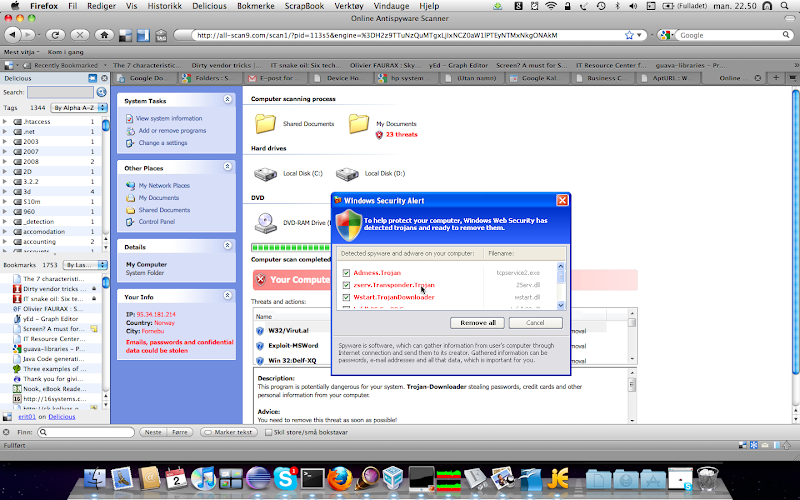Click the 'Remove all' button

pyautogui.click(x=478, y=323)
